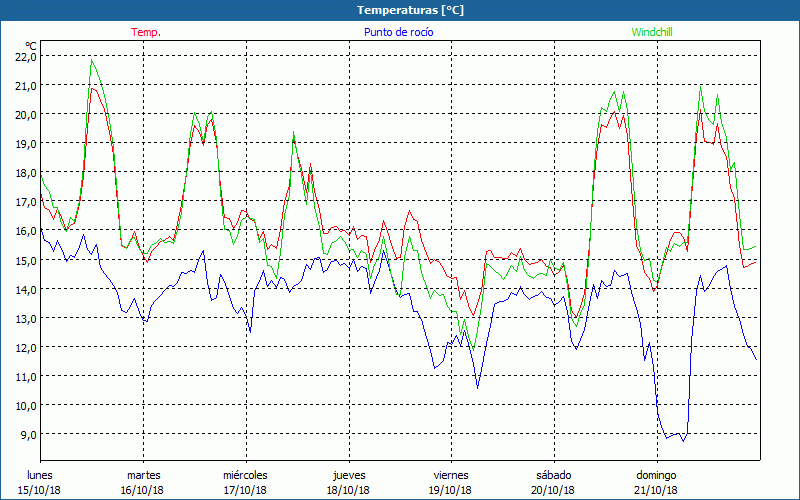
Task: Click the 22,0 y-axis value
Action: pyautogui.click(x=26, y=56)
